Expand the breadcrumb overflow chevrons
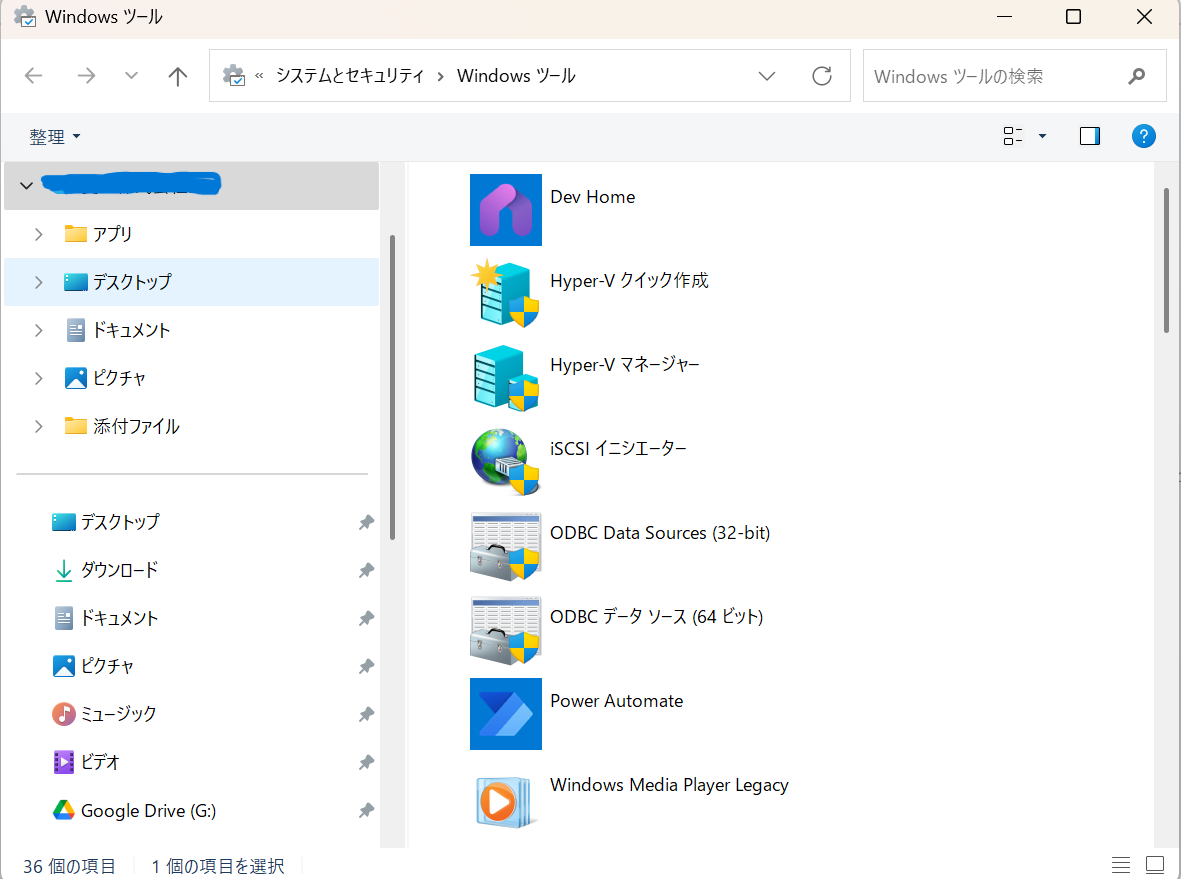Viewport: 1181px width, 879px height. click(x=259, y=75)
